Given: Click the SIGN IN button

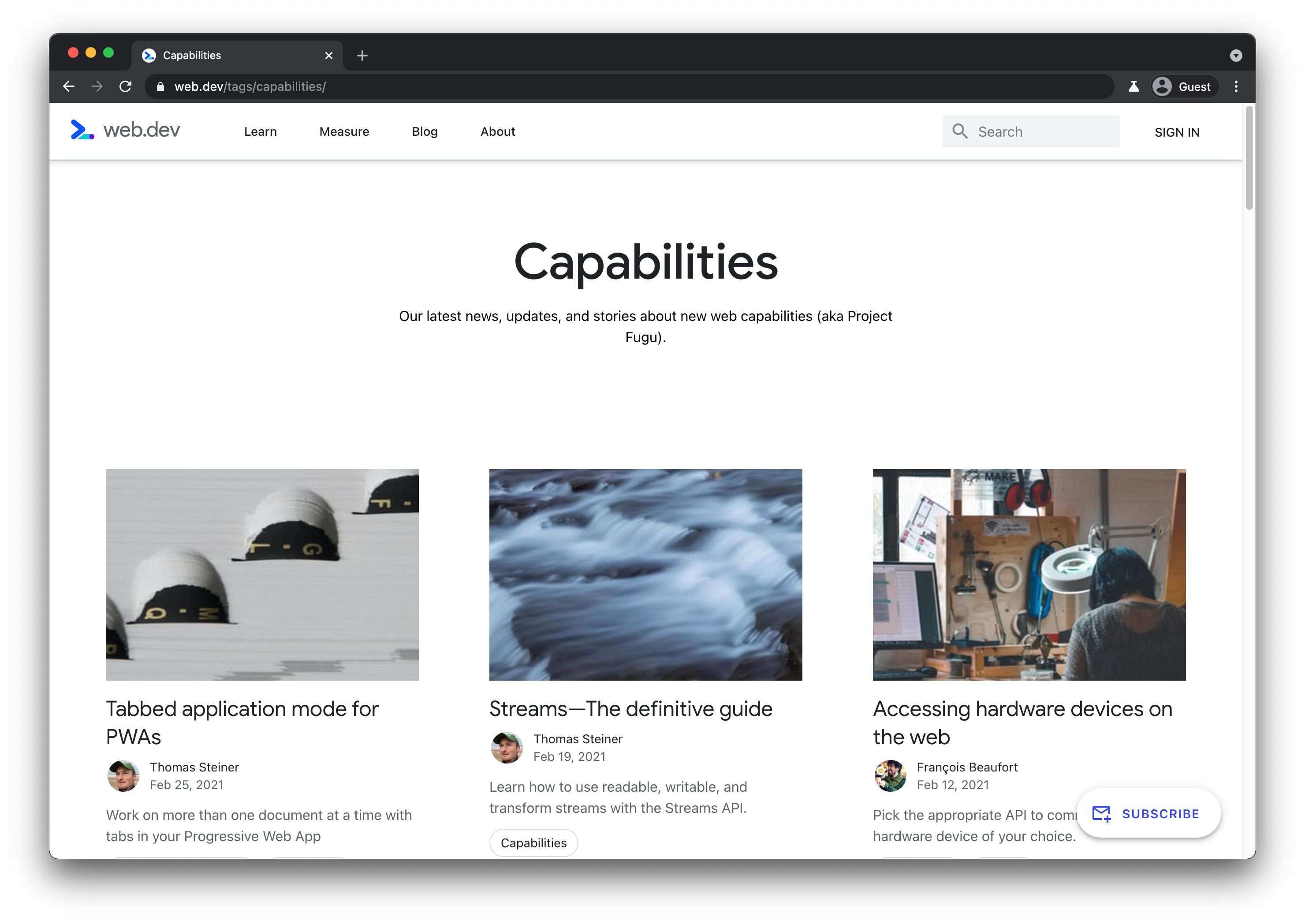Looking at the screenshot, I should (x=1178, y=131).
